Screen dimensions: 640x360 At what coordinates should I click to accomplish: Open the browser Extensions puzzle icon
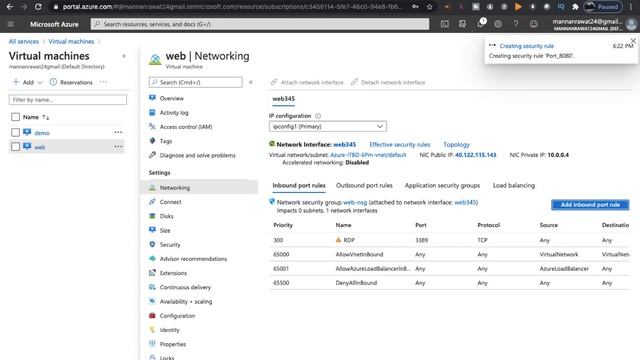(x=575, y=7)
